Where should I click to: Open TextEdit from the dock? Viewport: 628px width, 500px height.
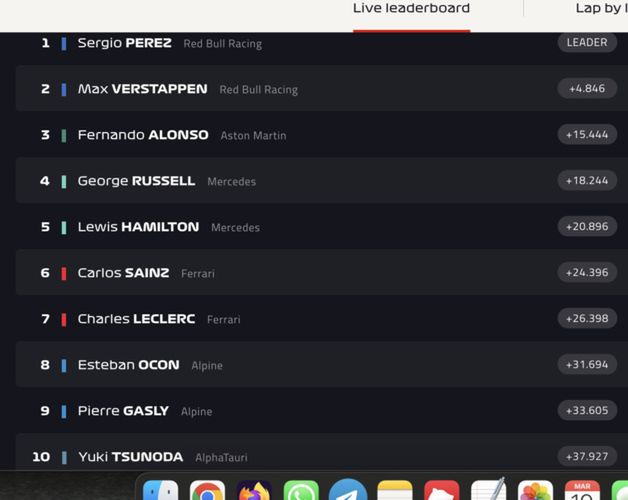point(488,490)
